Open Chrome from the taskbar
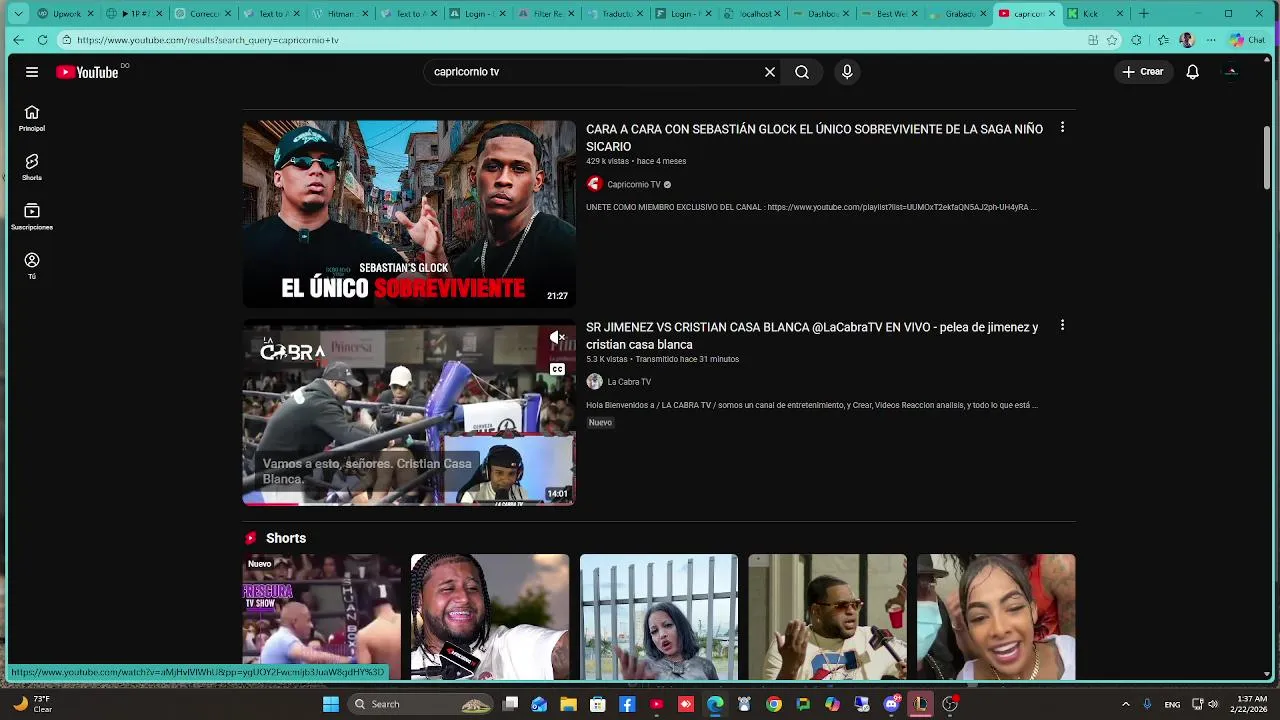Viewport: 1280px width, 720px height. (774, 704)
